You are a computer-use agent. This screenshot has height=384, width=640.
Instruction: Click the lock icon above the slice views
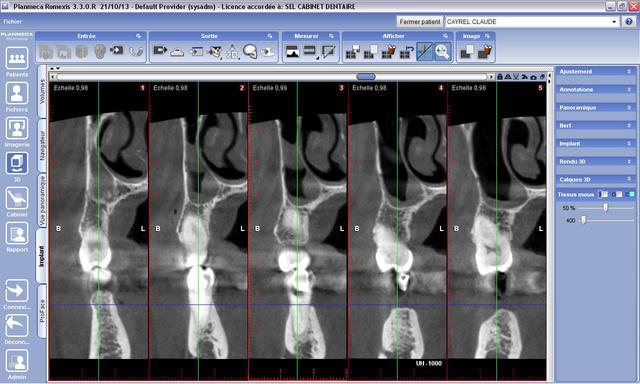500,77
